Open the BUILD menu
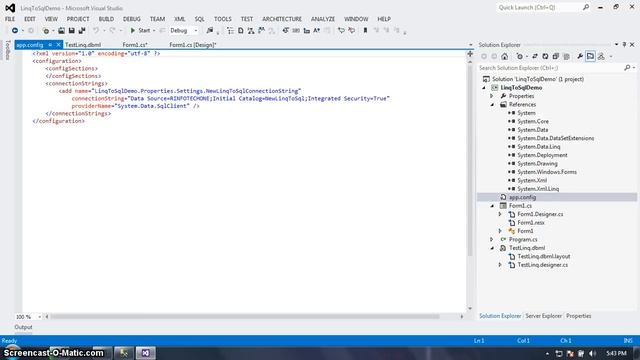640x360 pixels. click(106, 19)
